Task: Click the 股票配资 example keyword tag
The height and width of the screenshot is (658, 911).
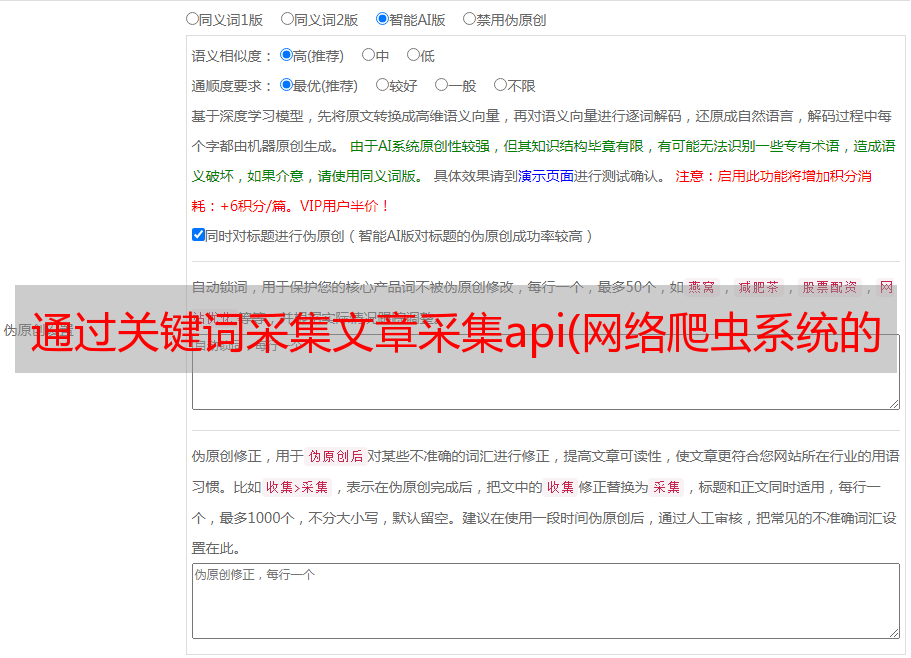Action: [830, 287]
